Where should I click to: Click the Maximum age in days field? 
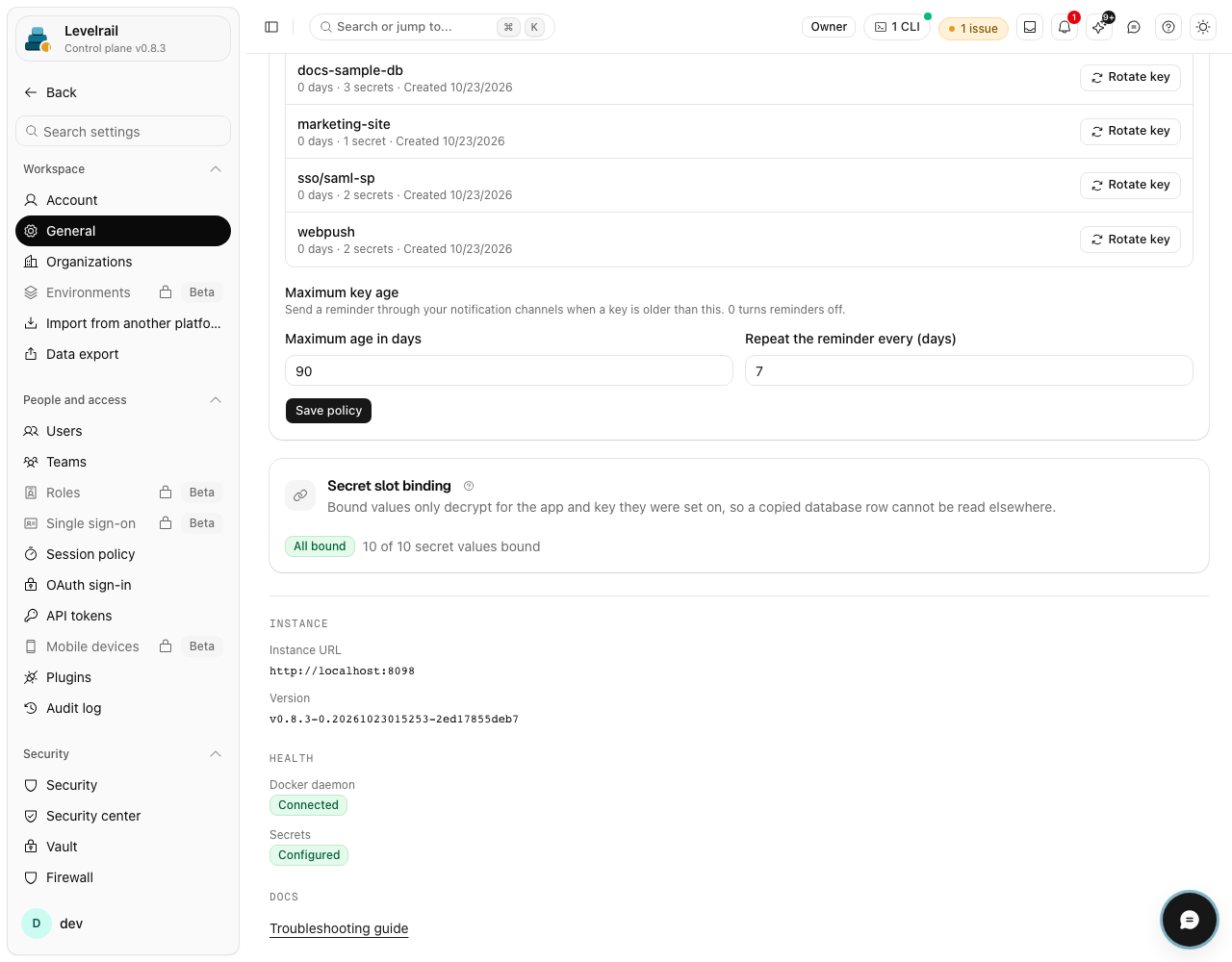pos(509,371)
